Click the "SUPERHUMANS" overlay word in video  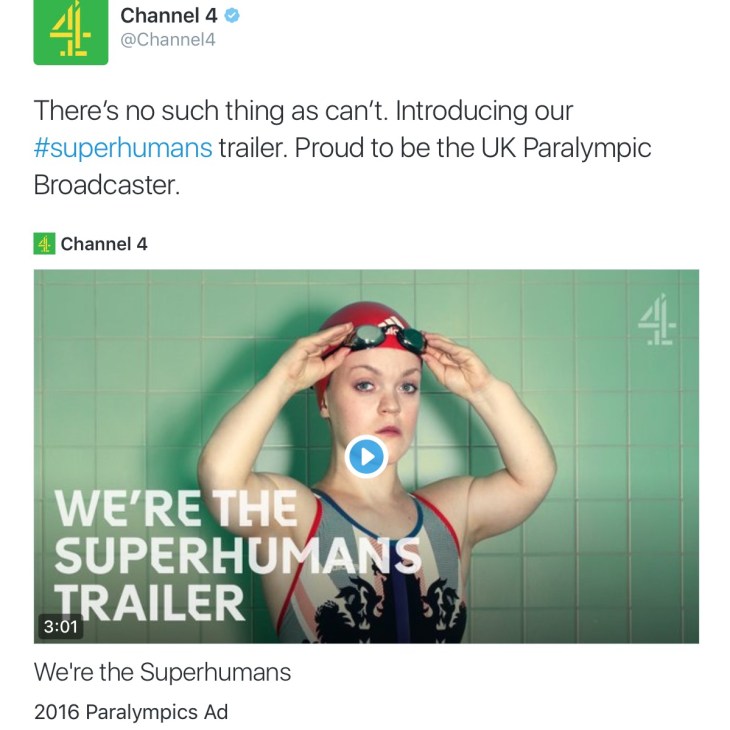click(237, 555)
